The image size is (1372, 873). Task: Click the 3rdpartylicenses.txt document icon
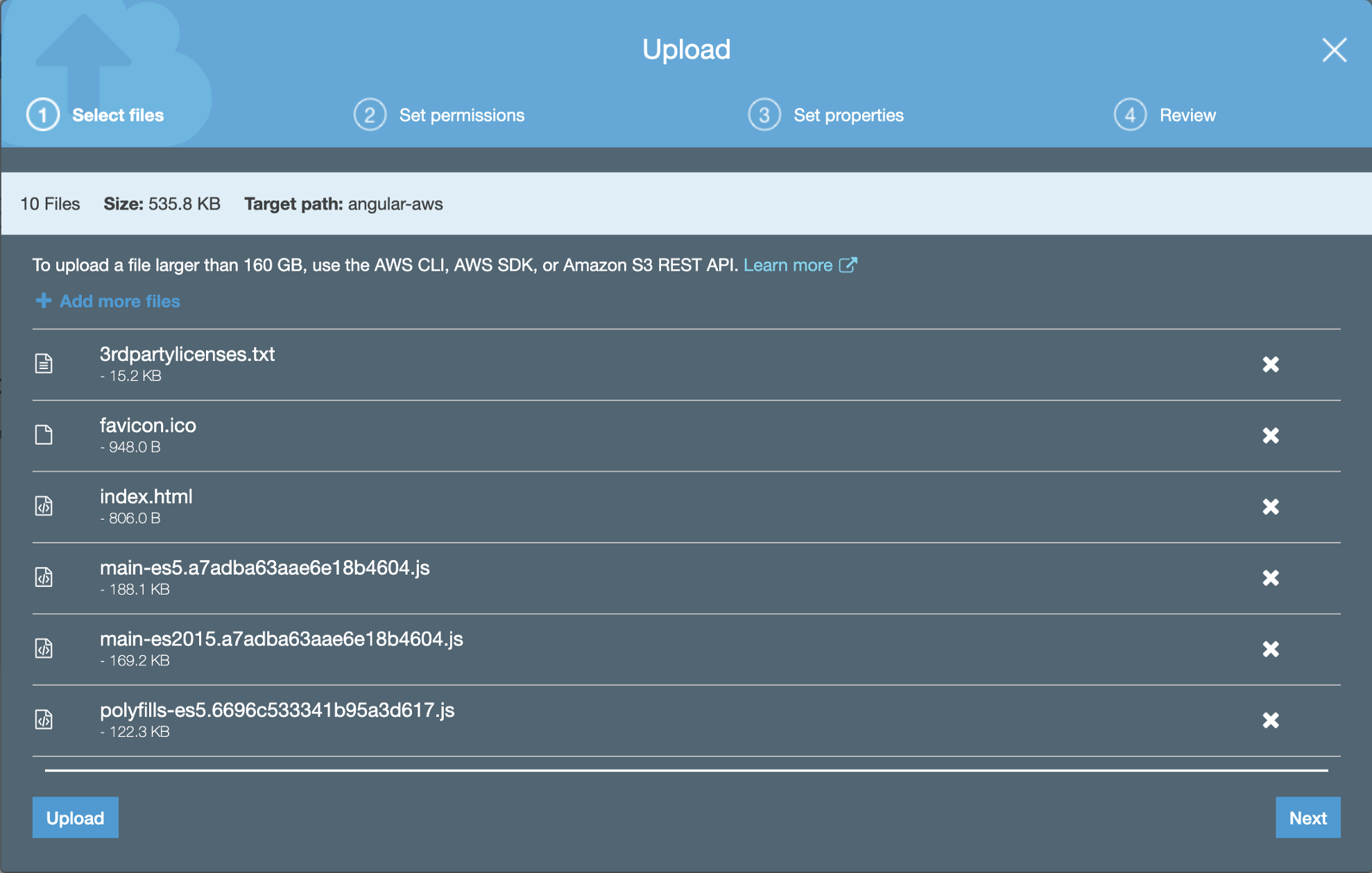pos(44,364)
